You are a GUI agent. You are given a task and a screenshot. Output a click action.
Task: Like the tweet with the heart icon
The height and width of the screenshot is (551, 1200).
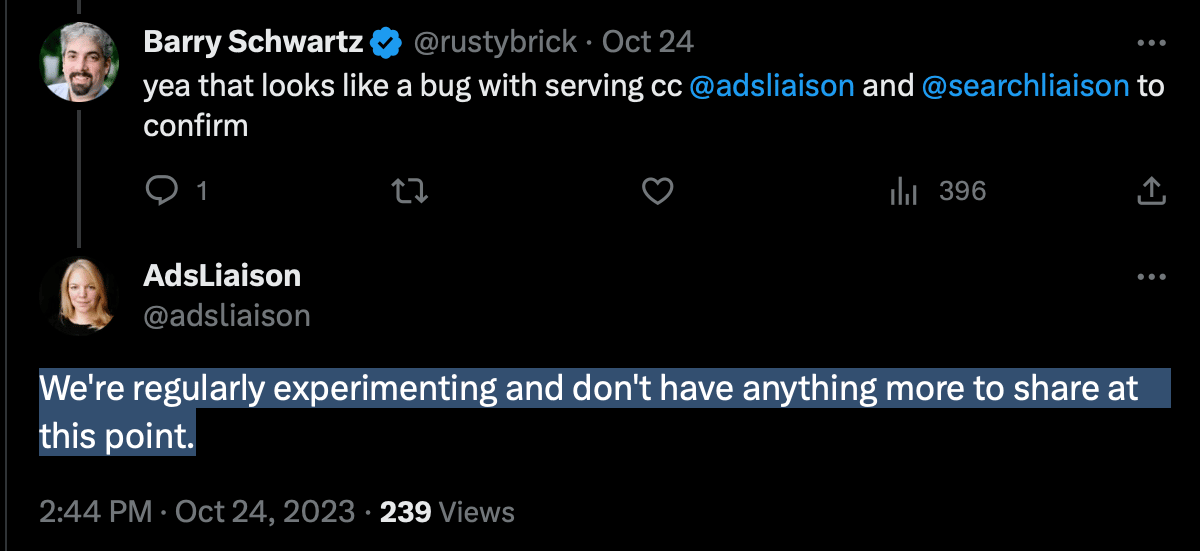click(x=657, y=190)
